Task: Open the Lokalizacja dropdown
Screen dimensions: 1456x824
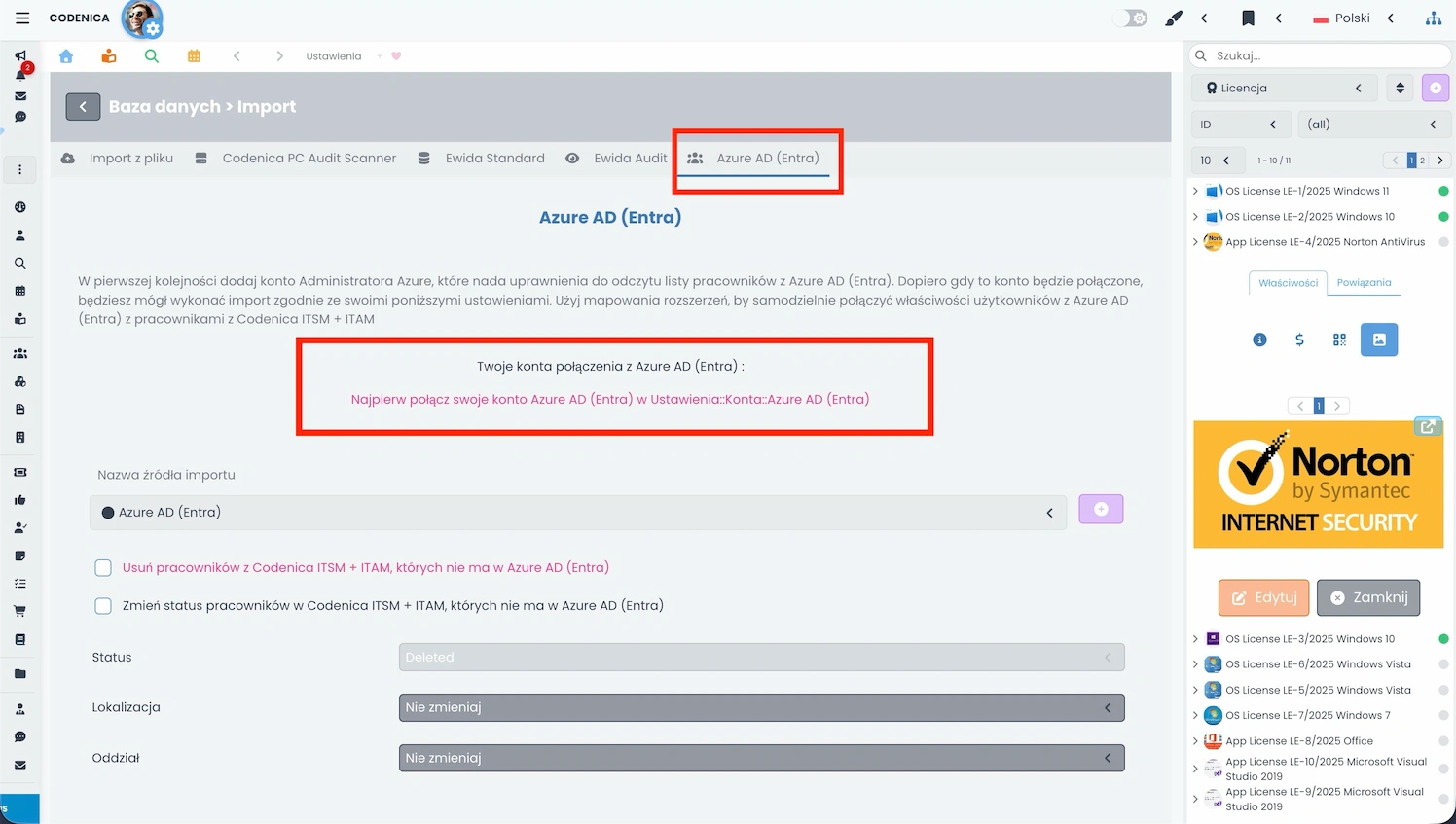Action: [1109, 707]
